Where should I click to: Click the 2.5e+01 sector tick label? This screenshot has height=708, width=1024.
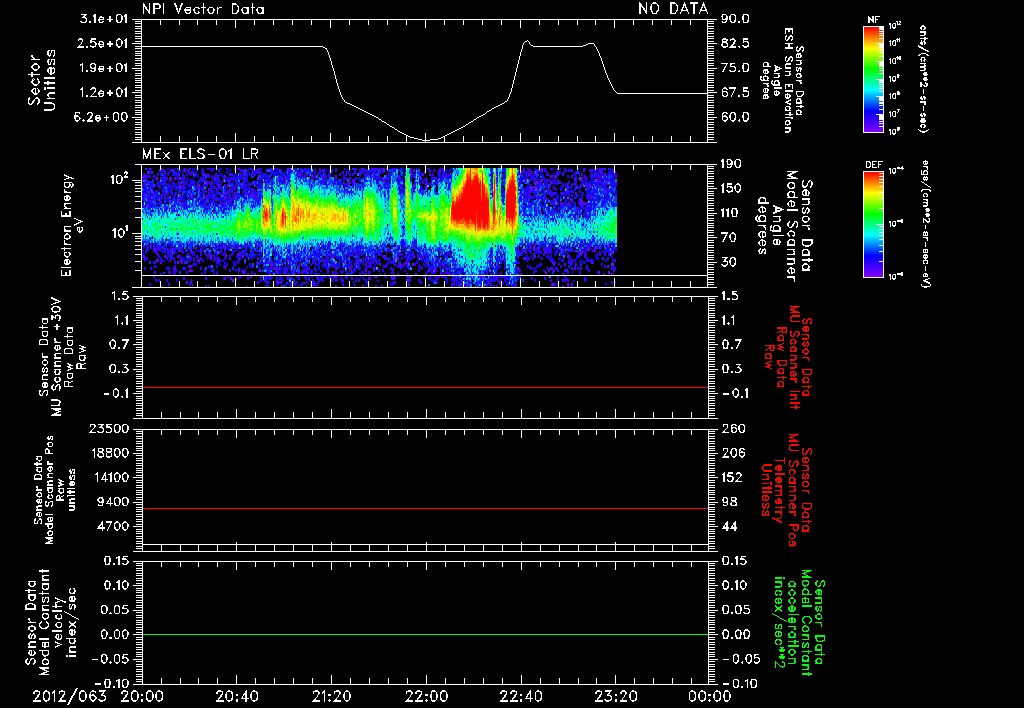tap(103, 44)
